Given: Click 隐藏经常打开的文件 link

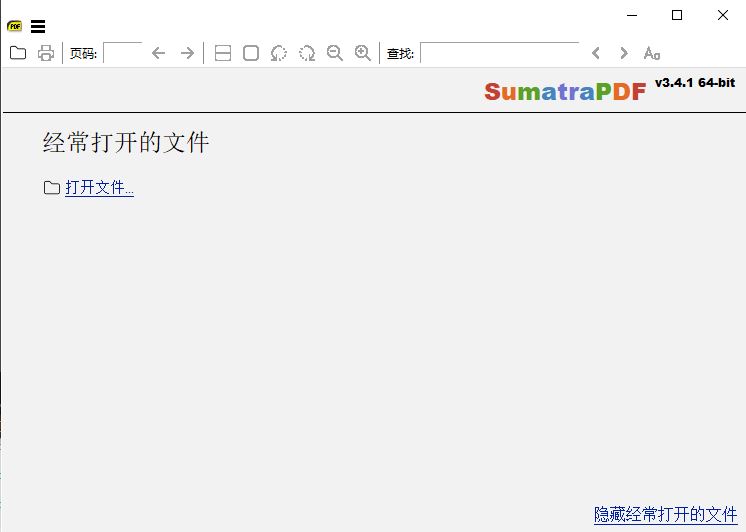Looking at the screenshot, I should (x=665, y=514).
